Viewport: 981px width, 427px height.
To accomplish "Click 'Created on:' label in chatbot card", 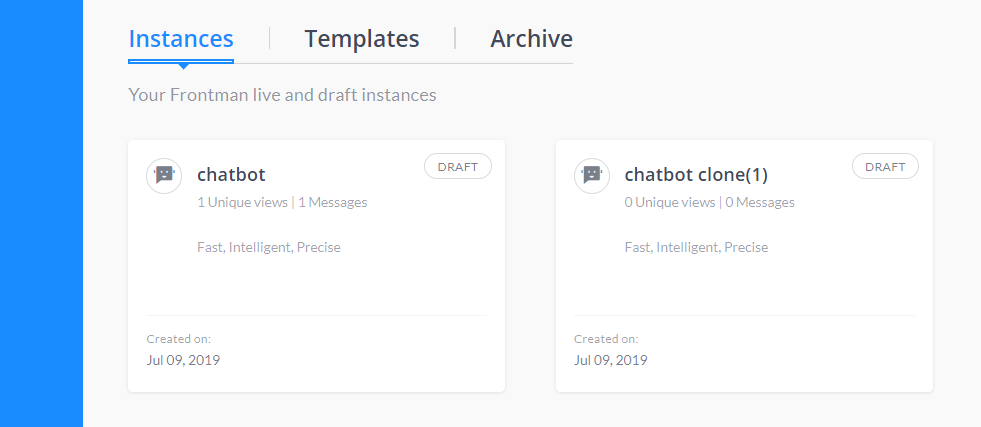I will pyautogui.click(x=179, y=339).
